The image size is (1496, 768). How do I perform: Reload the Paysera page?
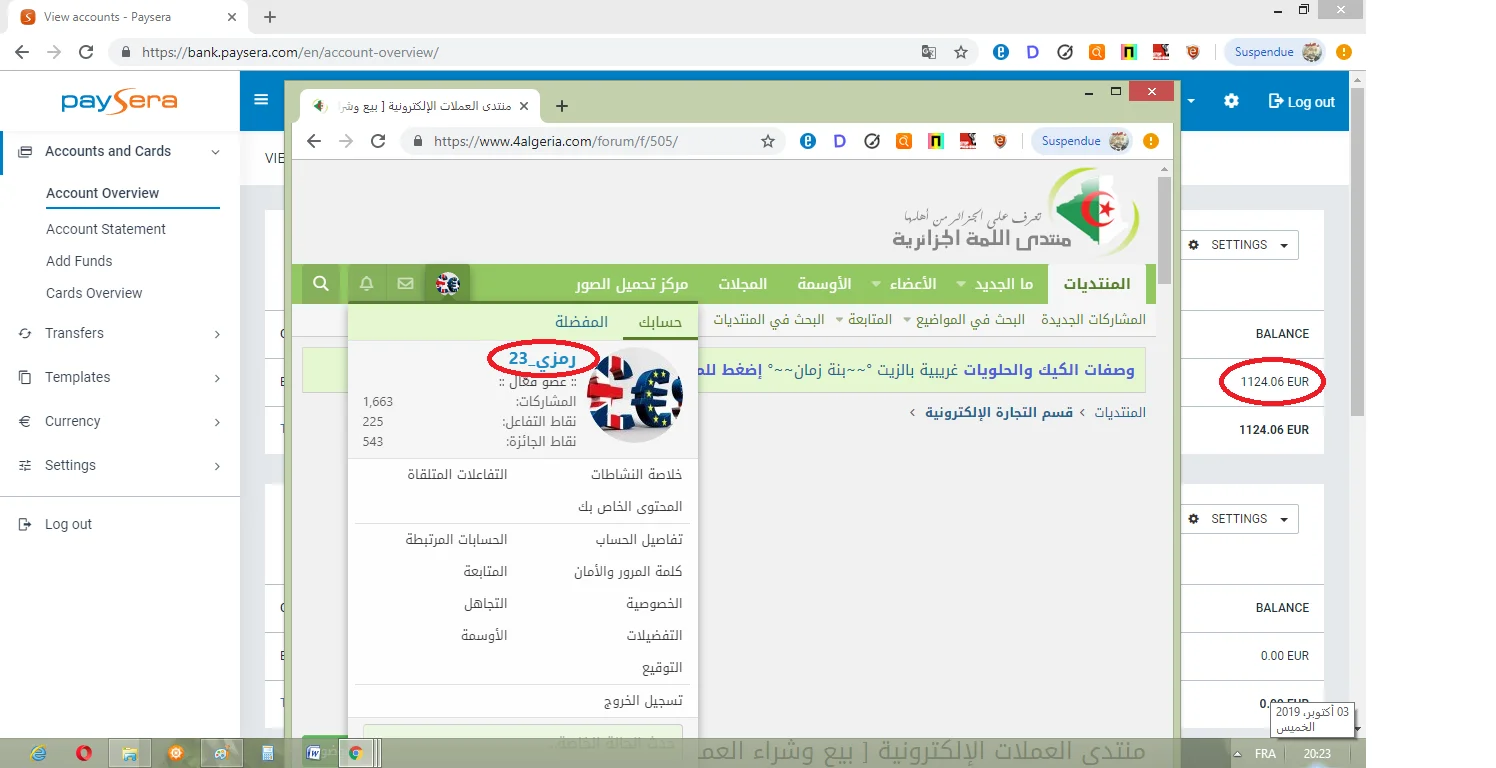click(86, 52)
